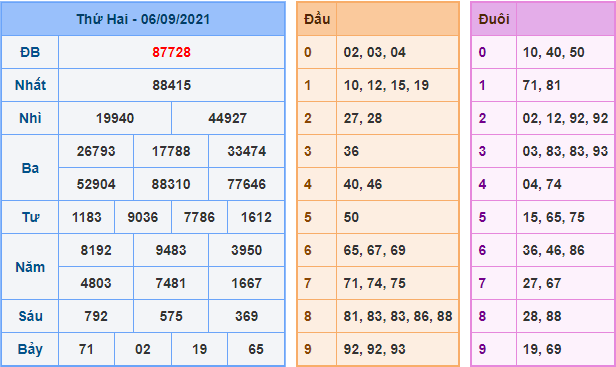Click sixth prize number 792

(96, 316)
